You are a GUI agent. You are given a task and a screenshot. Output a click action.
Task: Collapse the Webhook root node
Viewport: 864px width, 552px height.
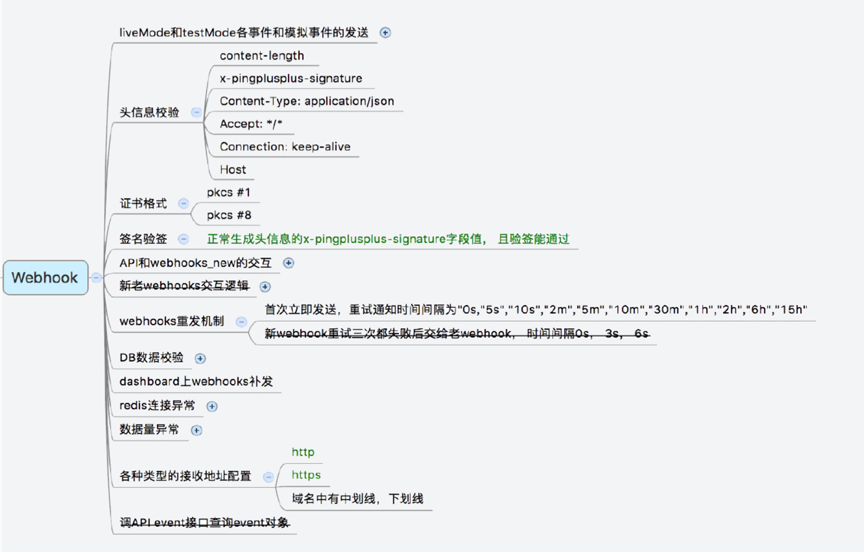[x=96, y=278]
